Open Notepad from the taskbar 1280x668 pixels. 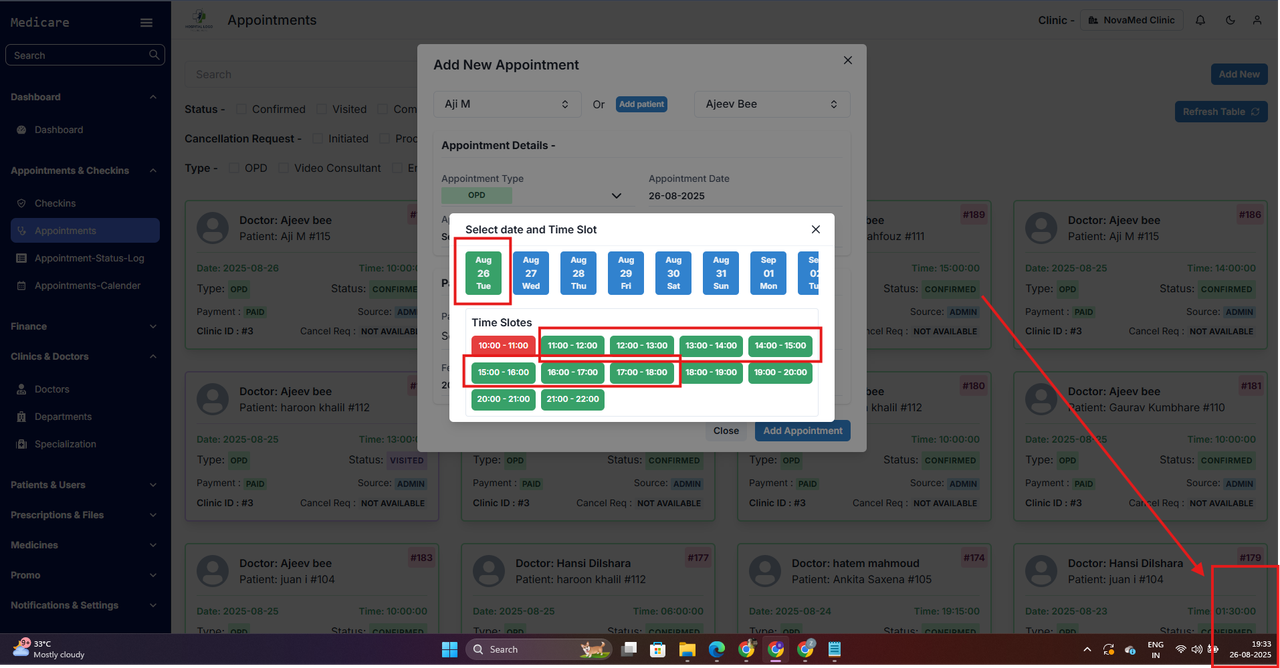(835, 649)
